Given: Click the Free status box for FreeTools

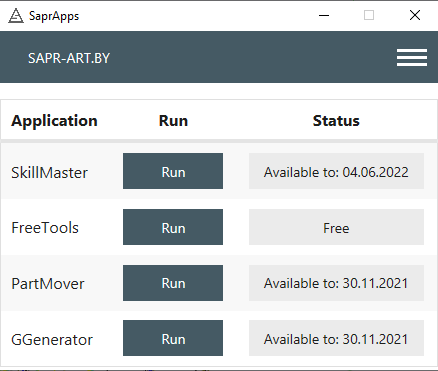Looking at the screenshot, I should pos(336,227).
